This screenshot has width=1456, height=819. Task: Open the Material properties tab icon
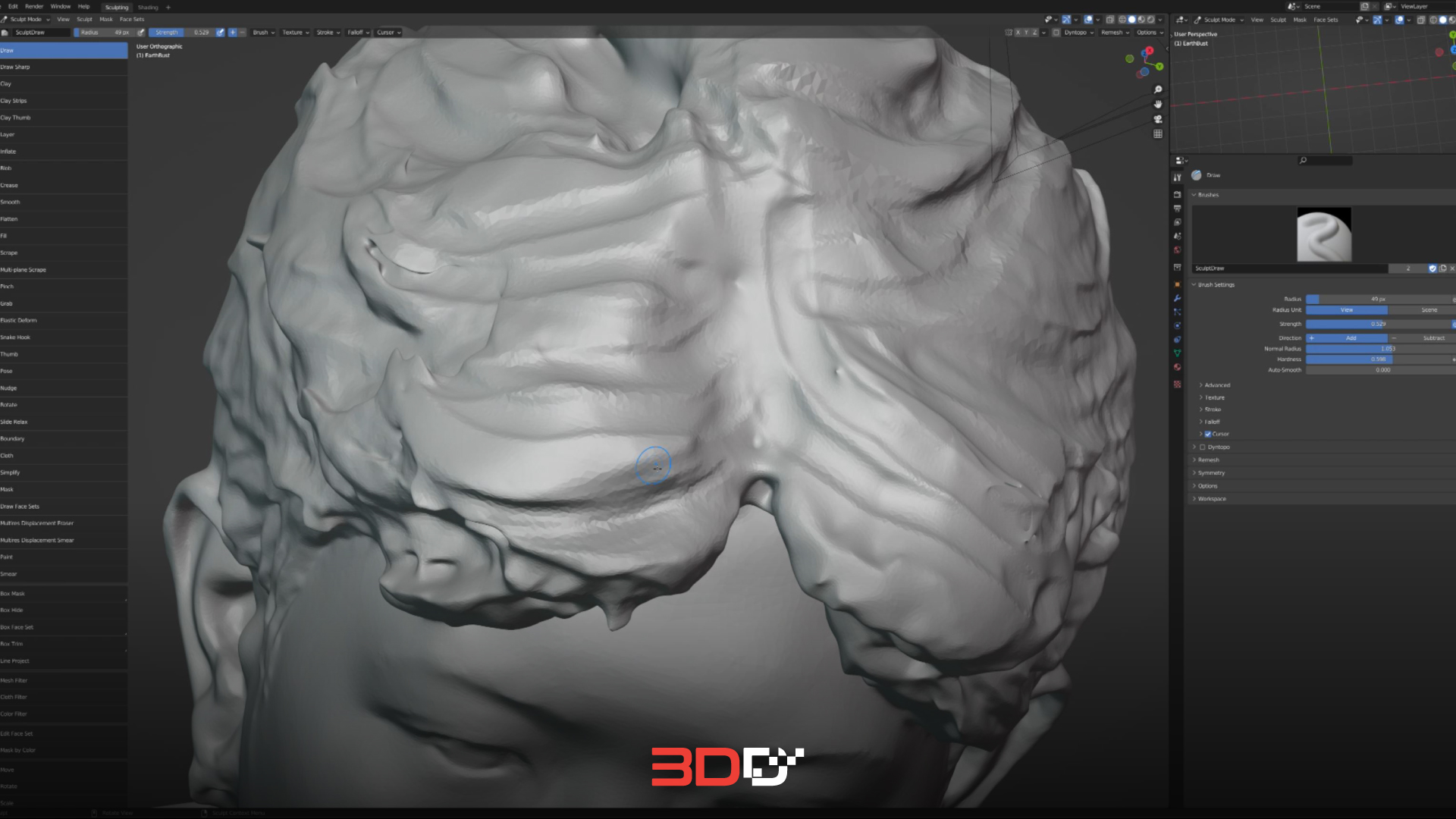(x=1177, y=367)
